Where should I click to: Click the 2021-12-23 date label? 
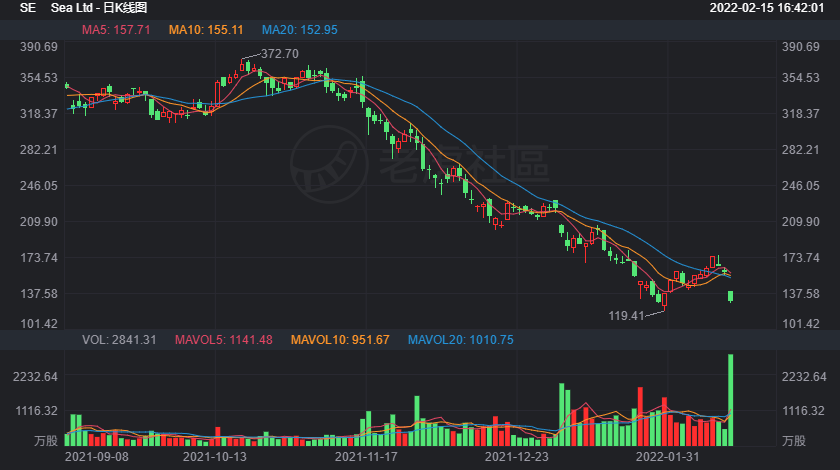pos(516,457)
